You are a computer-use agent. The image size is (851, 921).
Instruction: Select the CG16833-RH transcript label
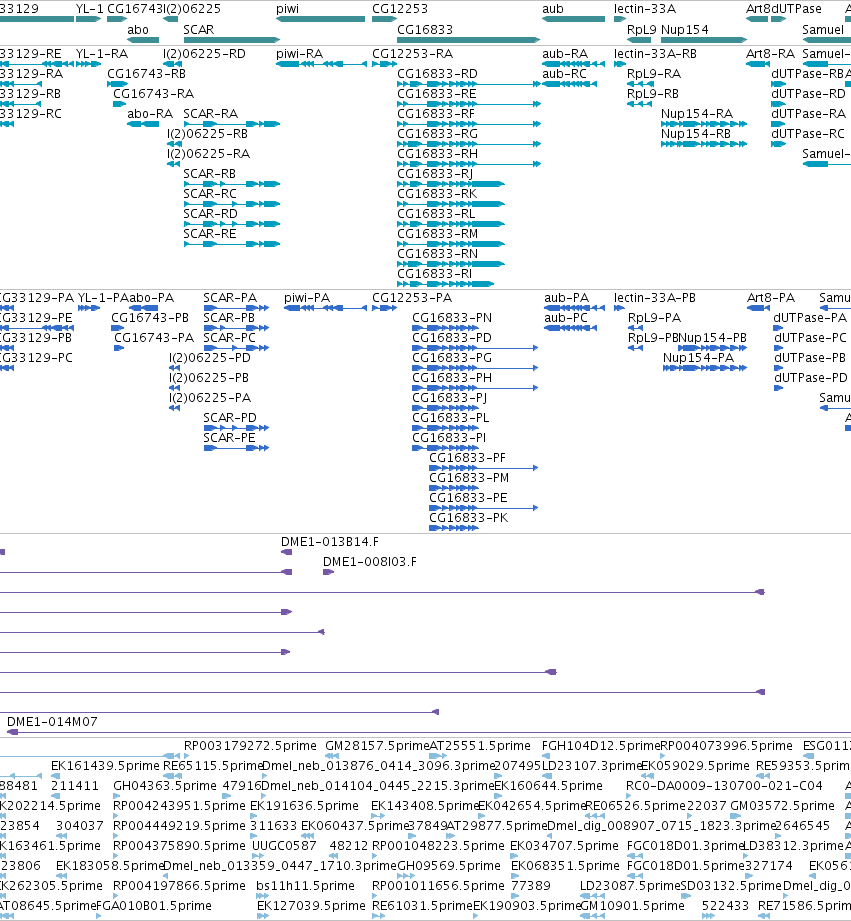pos(438,154)
